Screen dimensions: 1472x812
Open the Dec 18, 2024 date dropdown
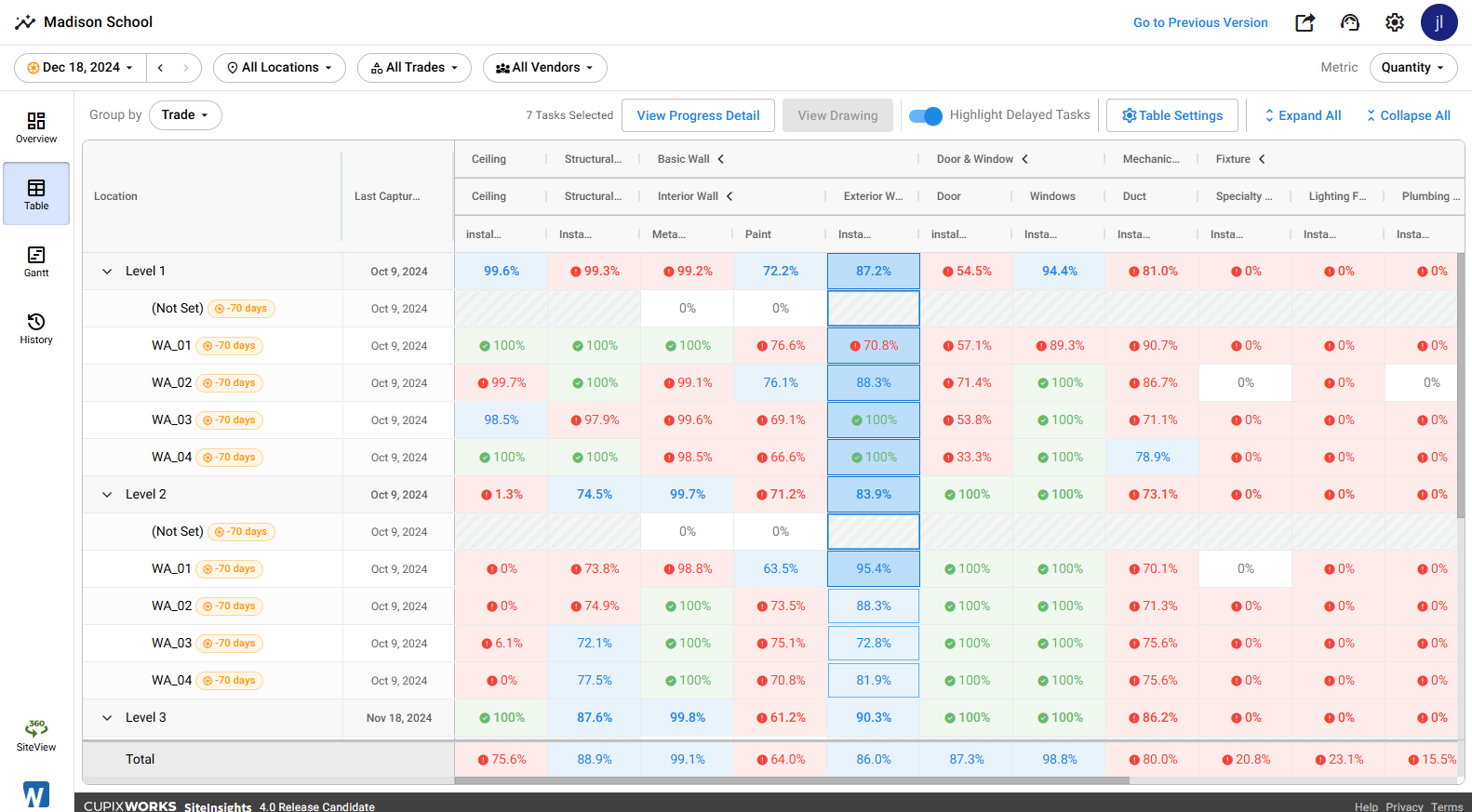pyautogui.click(x=80, y=68)
